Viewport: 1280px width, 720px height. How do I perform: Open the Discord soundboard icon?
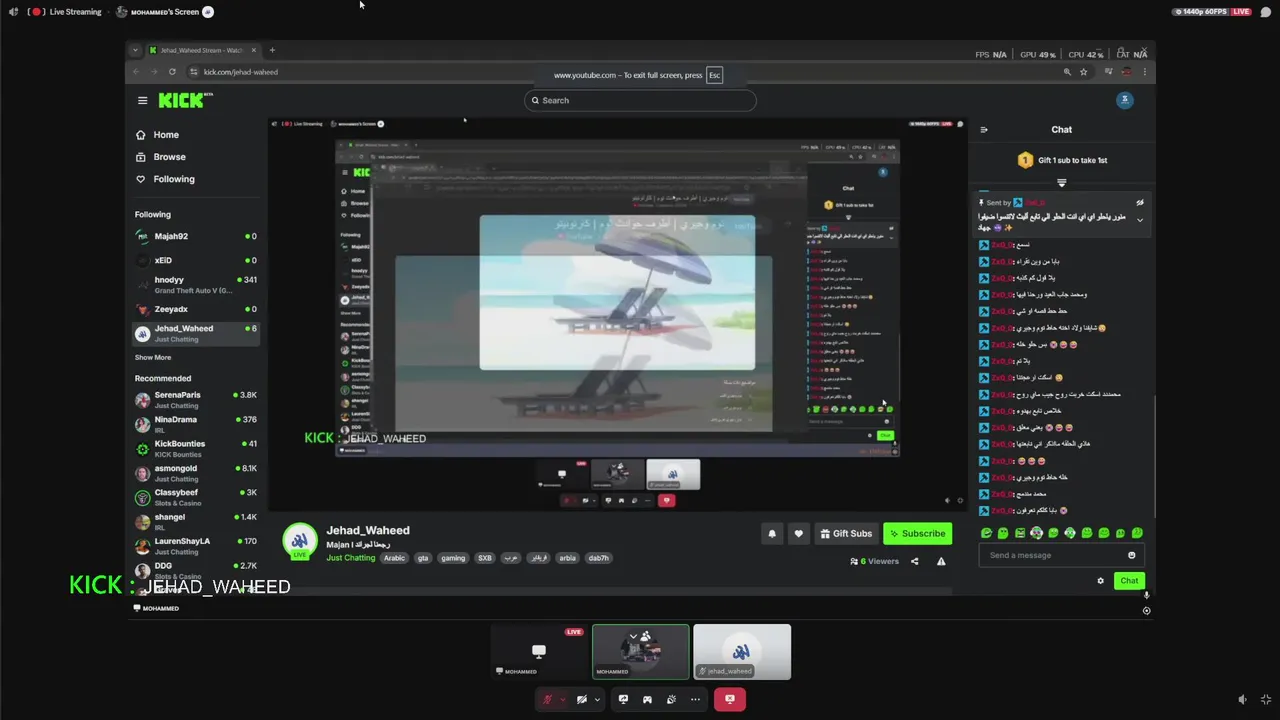671,699
